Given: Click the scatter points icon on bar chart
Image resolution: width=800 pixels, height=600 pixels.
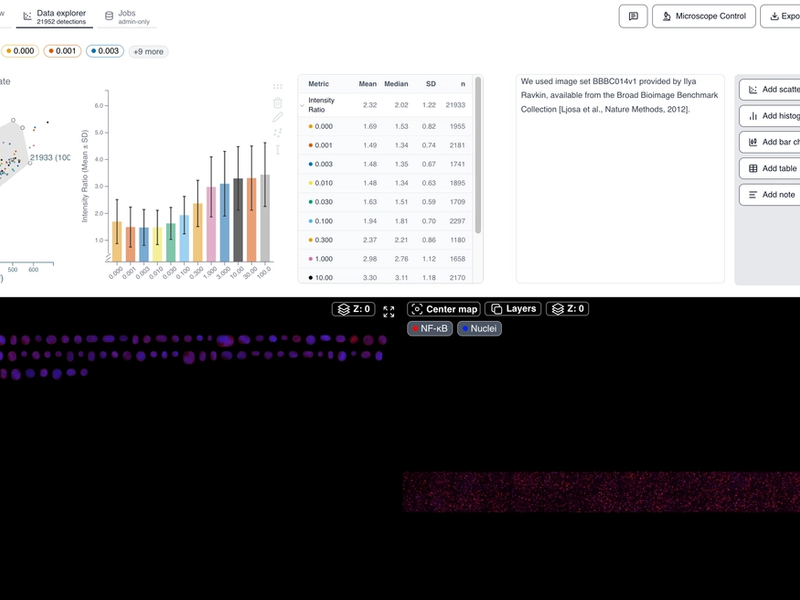Looking at the screenshot, I should [278, 133].
